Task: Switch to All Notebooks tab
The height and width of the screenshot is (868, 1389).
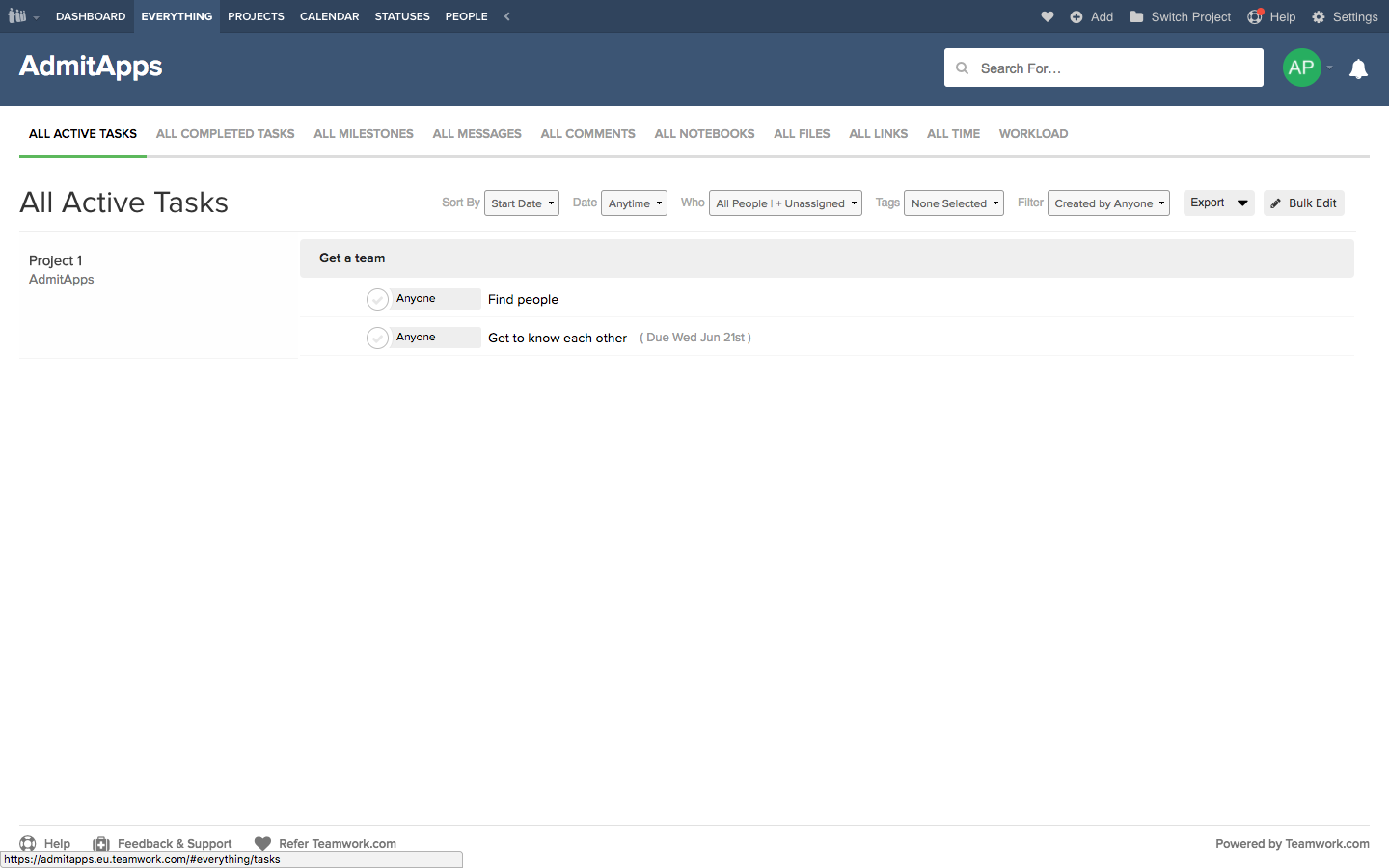Action: 705,134
